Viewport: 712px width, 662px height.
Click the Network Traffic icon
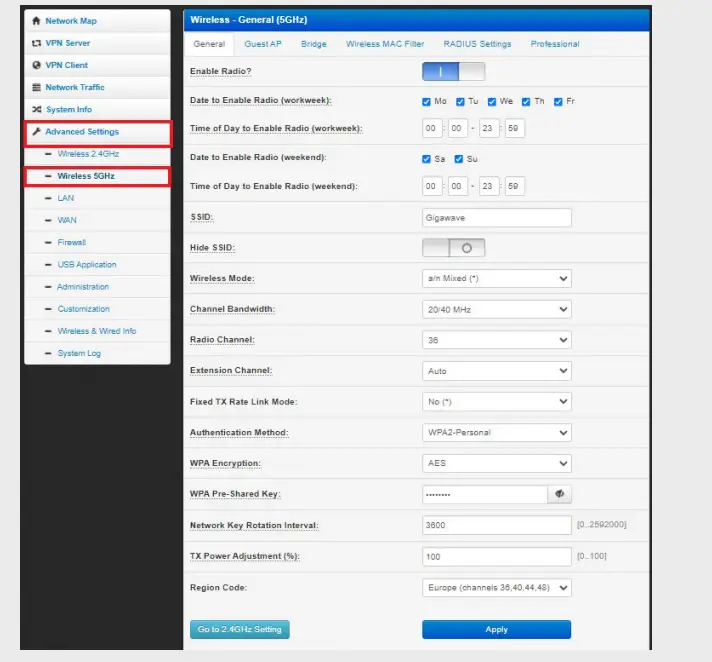36,87
